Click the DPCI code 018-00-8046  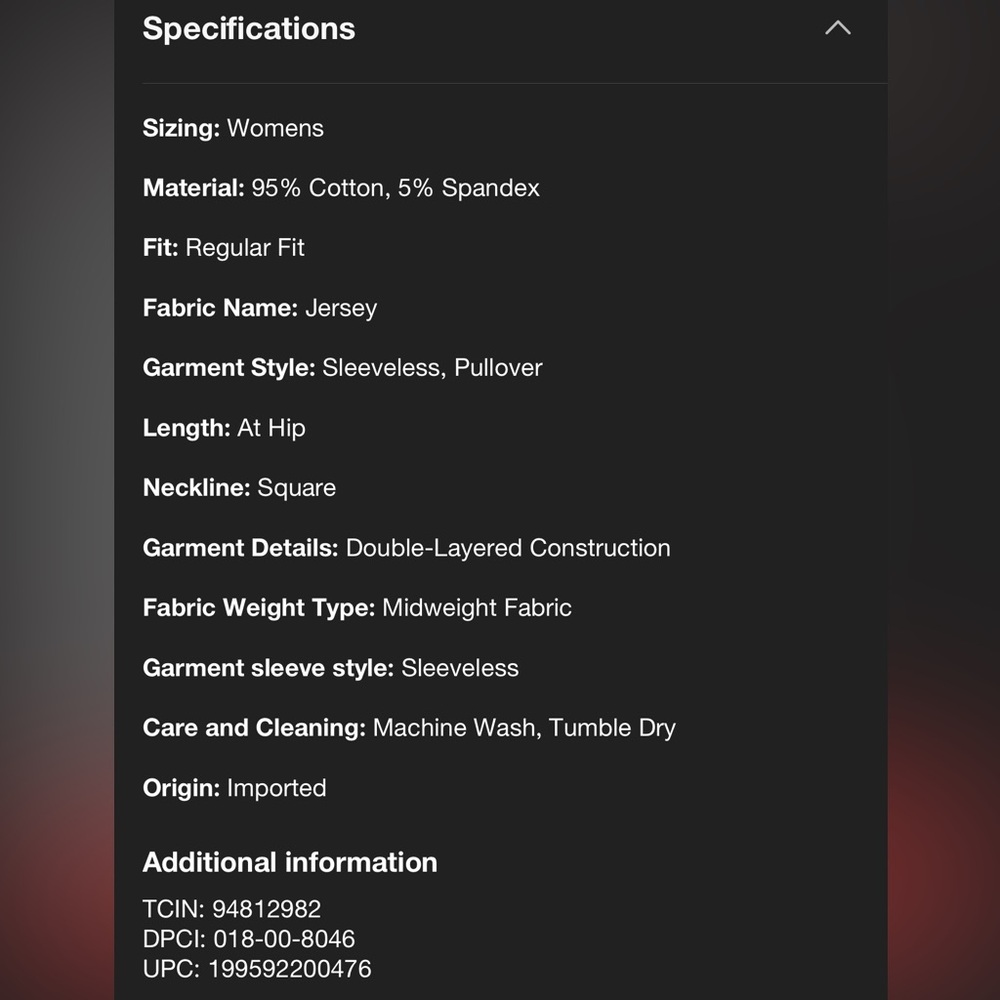click(284, 939)
